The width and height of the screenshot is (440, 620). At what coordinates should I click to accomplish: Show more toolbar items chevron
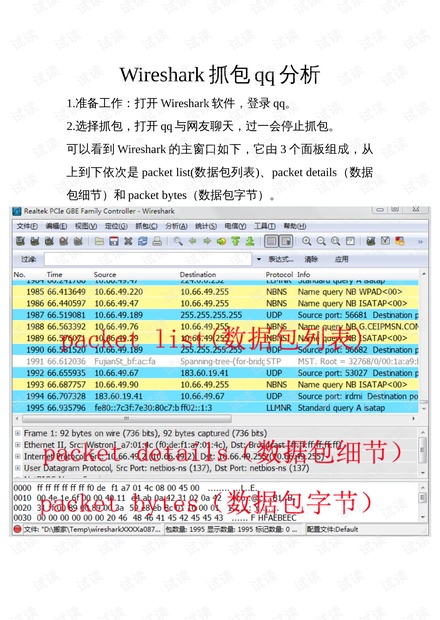pyautogui.click(x=420, y=241)
